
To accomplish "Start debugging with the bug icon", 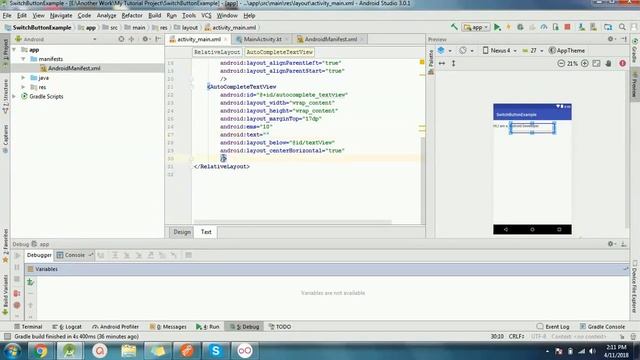I will (520, 27).
